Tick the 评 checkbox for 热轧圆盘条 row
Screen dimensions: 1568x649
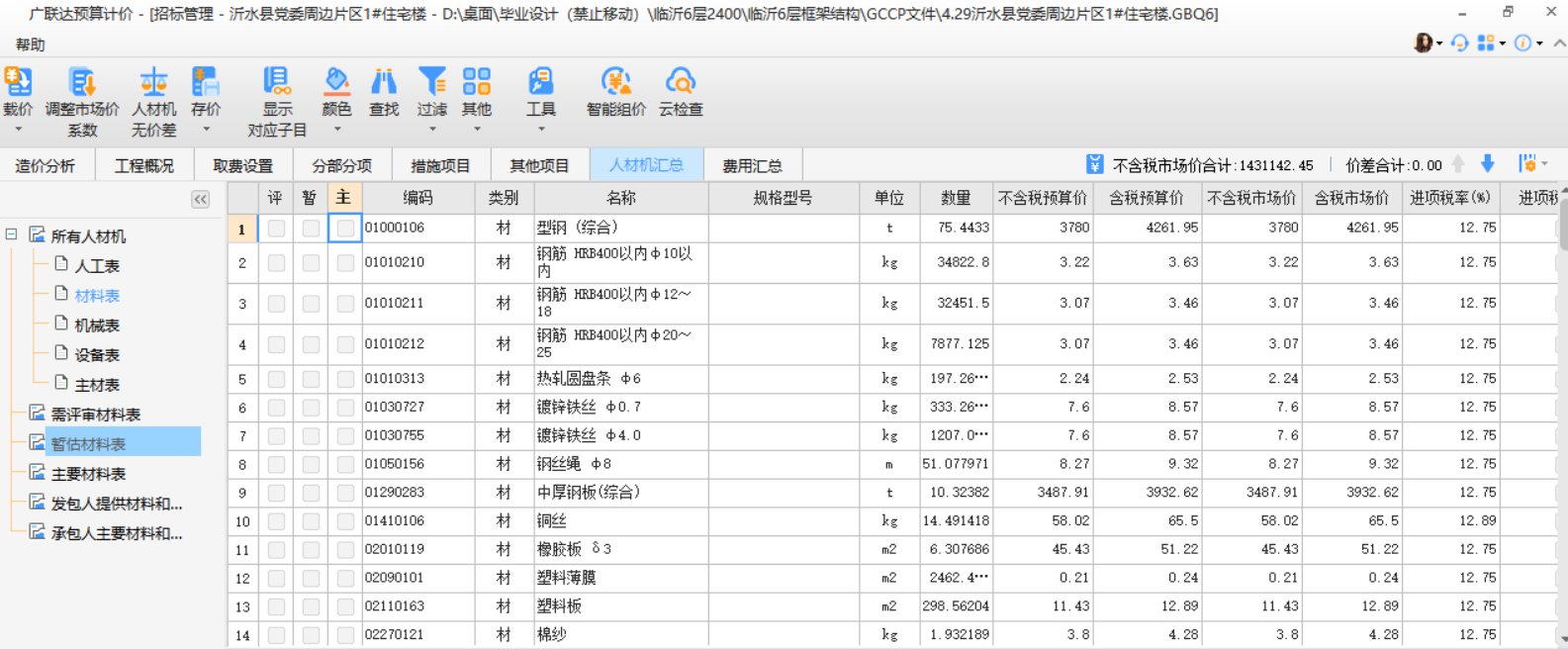click(276, 379)
